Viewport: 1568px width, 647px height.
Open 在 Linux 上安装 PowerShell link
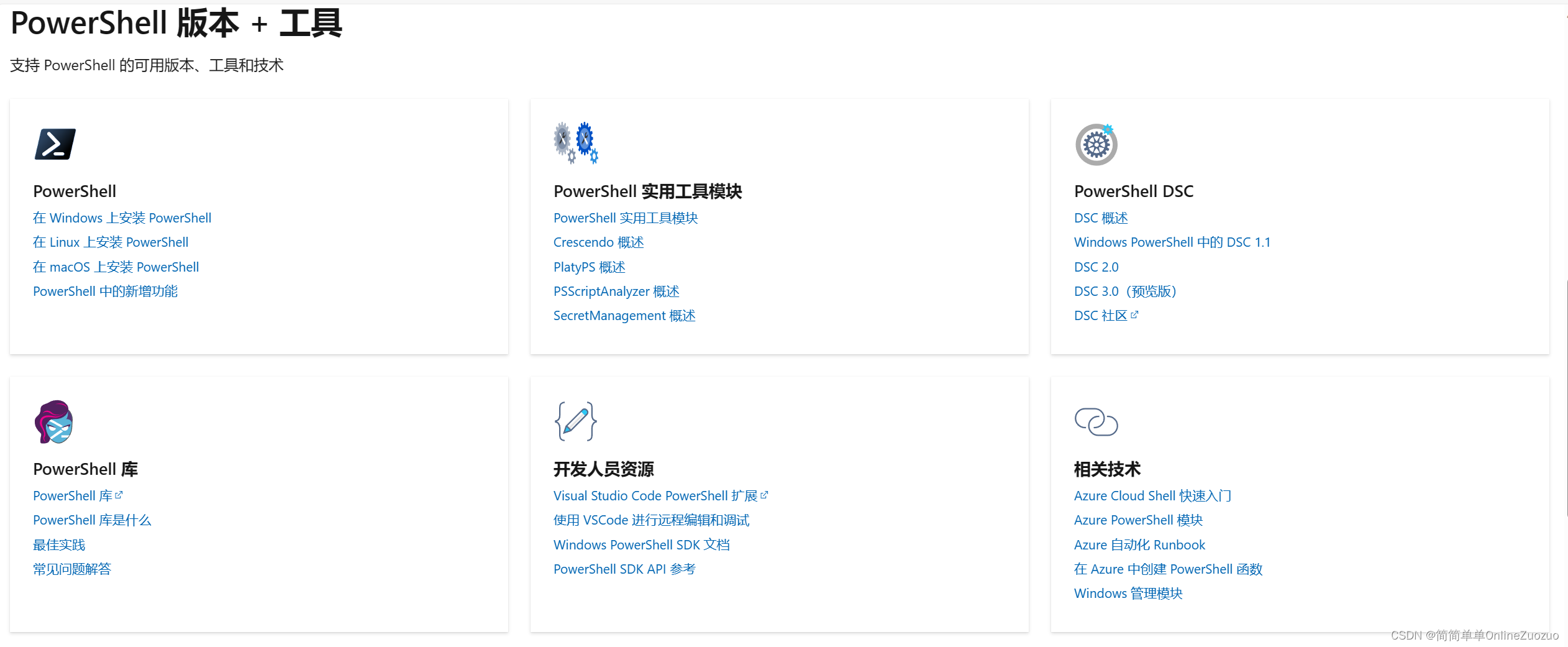[111, 242]
